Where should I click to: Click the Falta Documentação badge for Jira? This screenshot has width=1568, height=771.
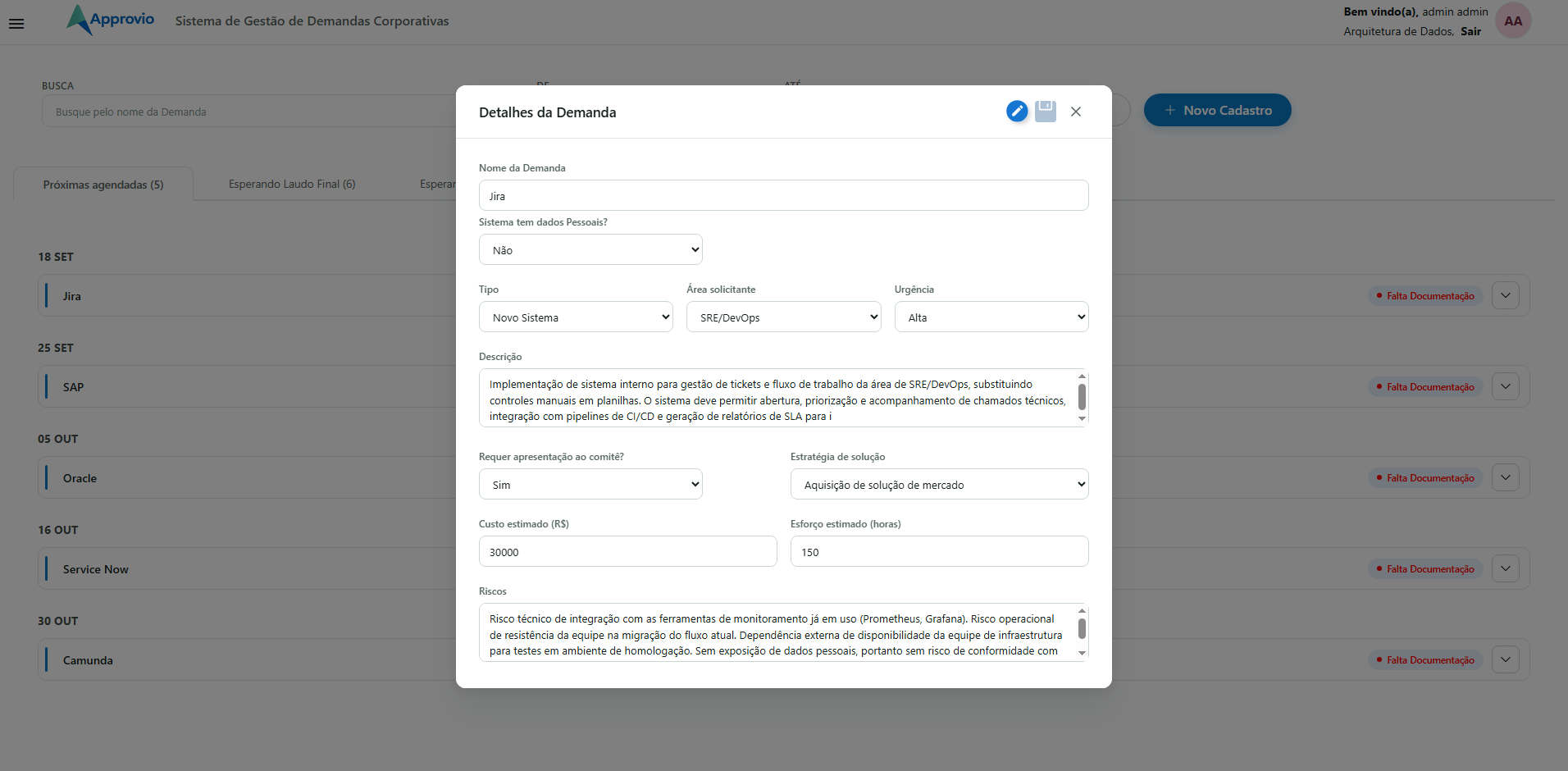[1425, 296]
